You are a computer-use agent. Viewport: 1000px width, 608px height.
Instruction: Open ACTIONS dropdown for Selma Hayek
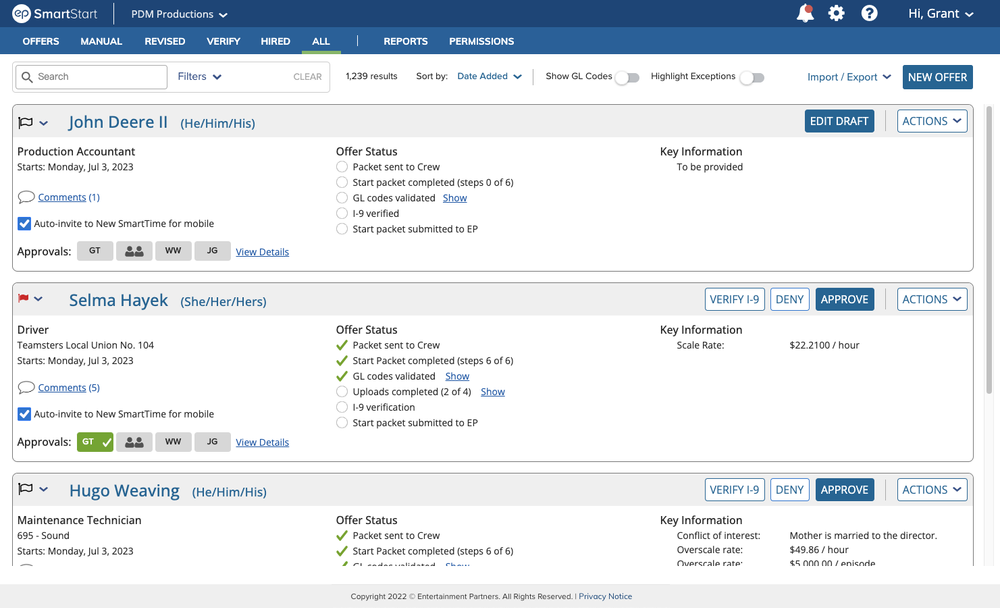[932, 299]
